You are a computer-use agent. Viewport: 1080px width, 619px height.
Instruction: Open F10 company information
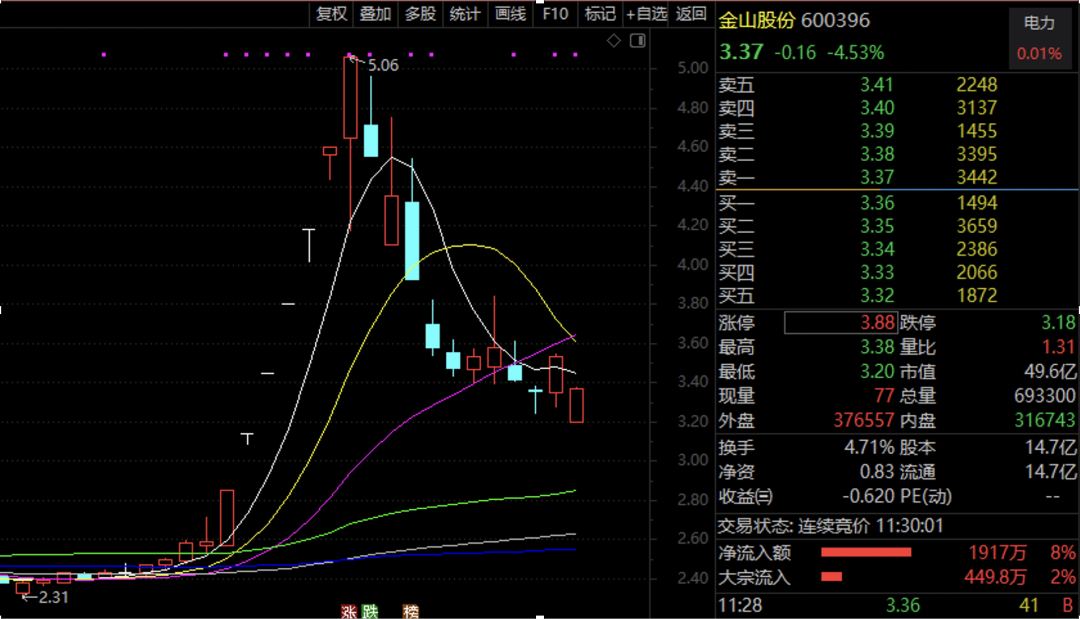[x=555, y=13]
